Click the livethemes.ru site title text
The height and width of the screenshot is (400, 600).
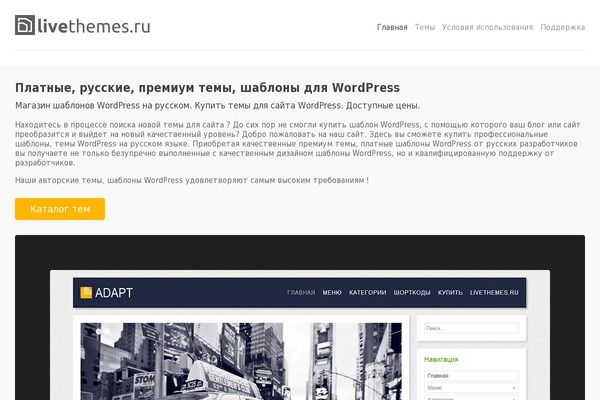pyautogui.click(x=94, y=26)
